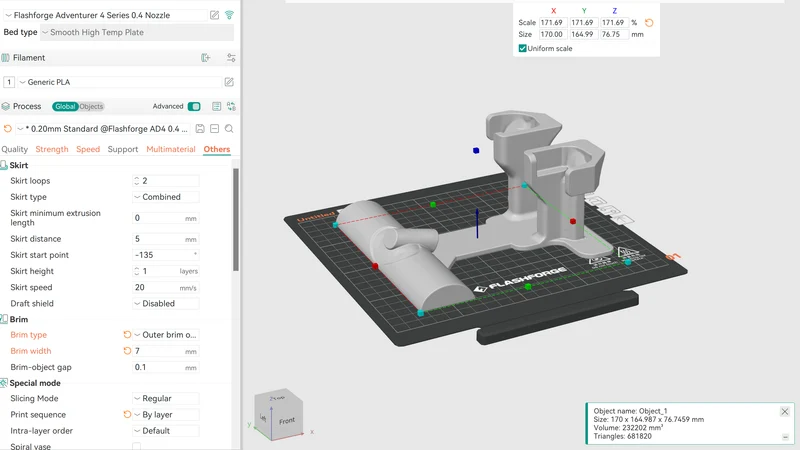
Task: Click the Process section layers icon
Action: [x=6, y=106]
